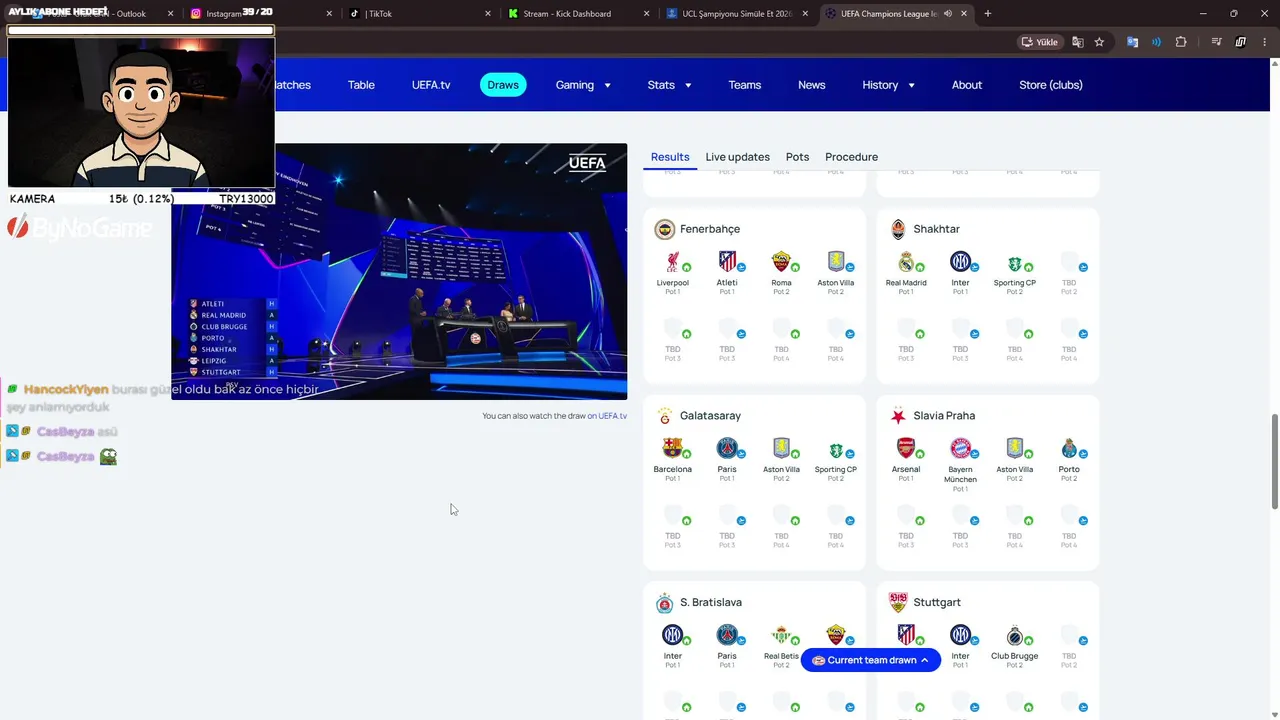Select the Atleti crest in Fenerbahçe's card
Image resolution: width=1280 pixels, height=720 pixels.
(727, 263)
